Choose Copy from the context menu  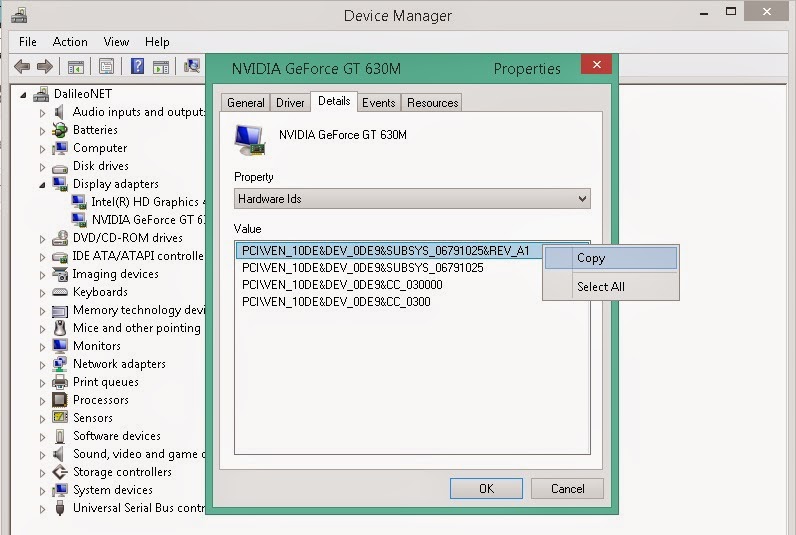click(611, 258)
